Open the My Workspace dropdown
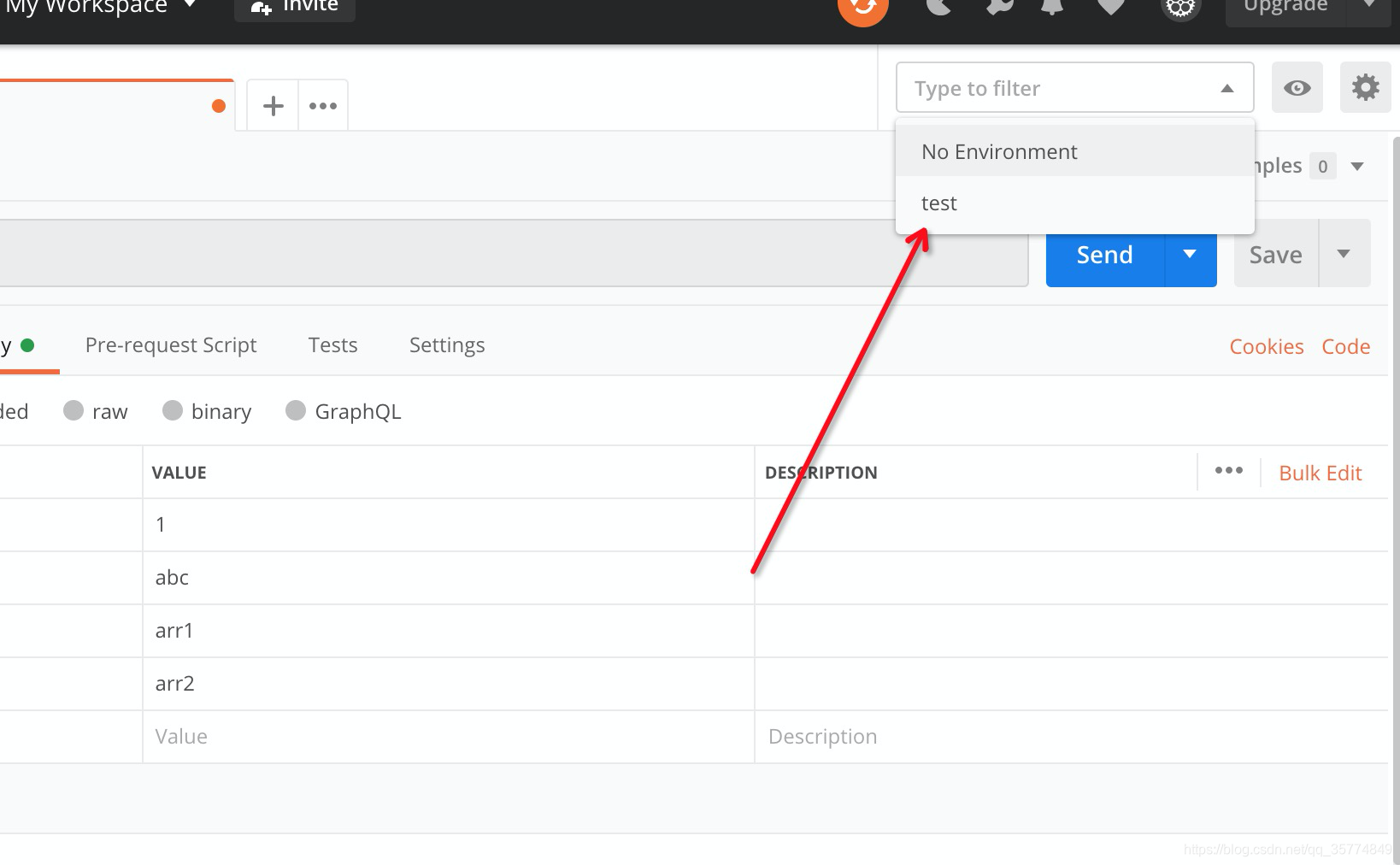The image size is (1400, 865). tap(101, 7)
